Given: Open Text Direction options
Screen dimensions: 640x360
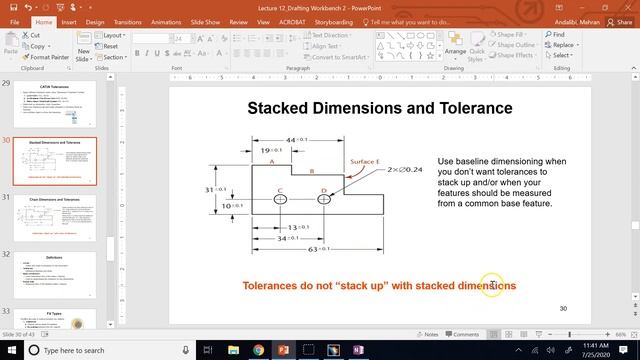Looking at the screenshot, I should (x=328, y=36).
